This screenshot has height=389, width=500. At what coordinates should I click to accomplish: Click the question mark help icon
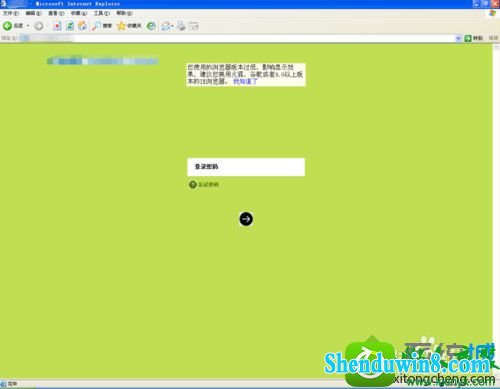[x=193, y=184]
